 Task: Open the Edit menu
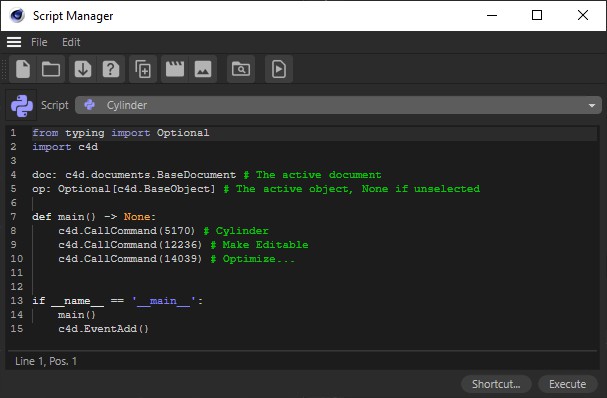tap(71, 42)
